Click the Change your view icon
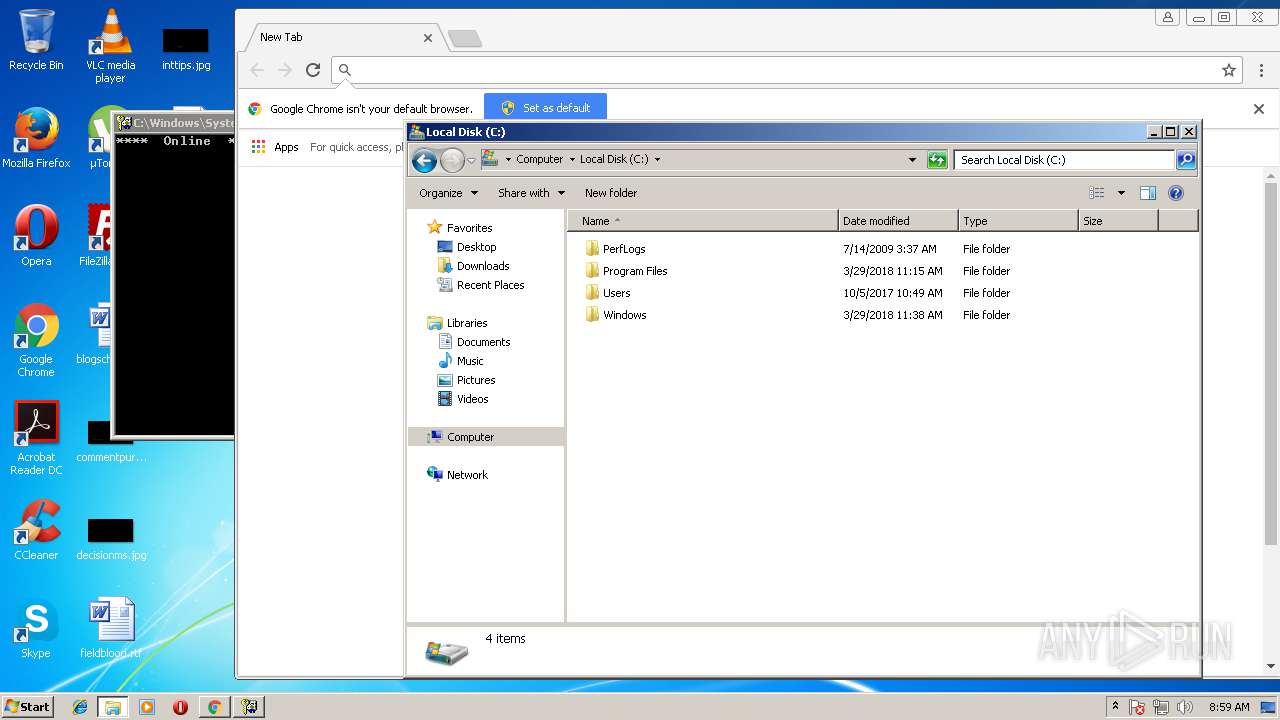The image size is (1280, 720). (x=1097, y=193)
